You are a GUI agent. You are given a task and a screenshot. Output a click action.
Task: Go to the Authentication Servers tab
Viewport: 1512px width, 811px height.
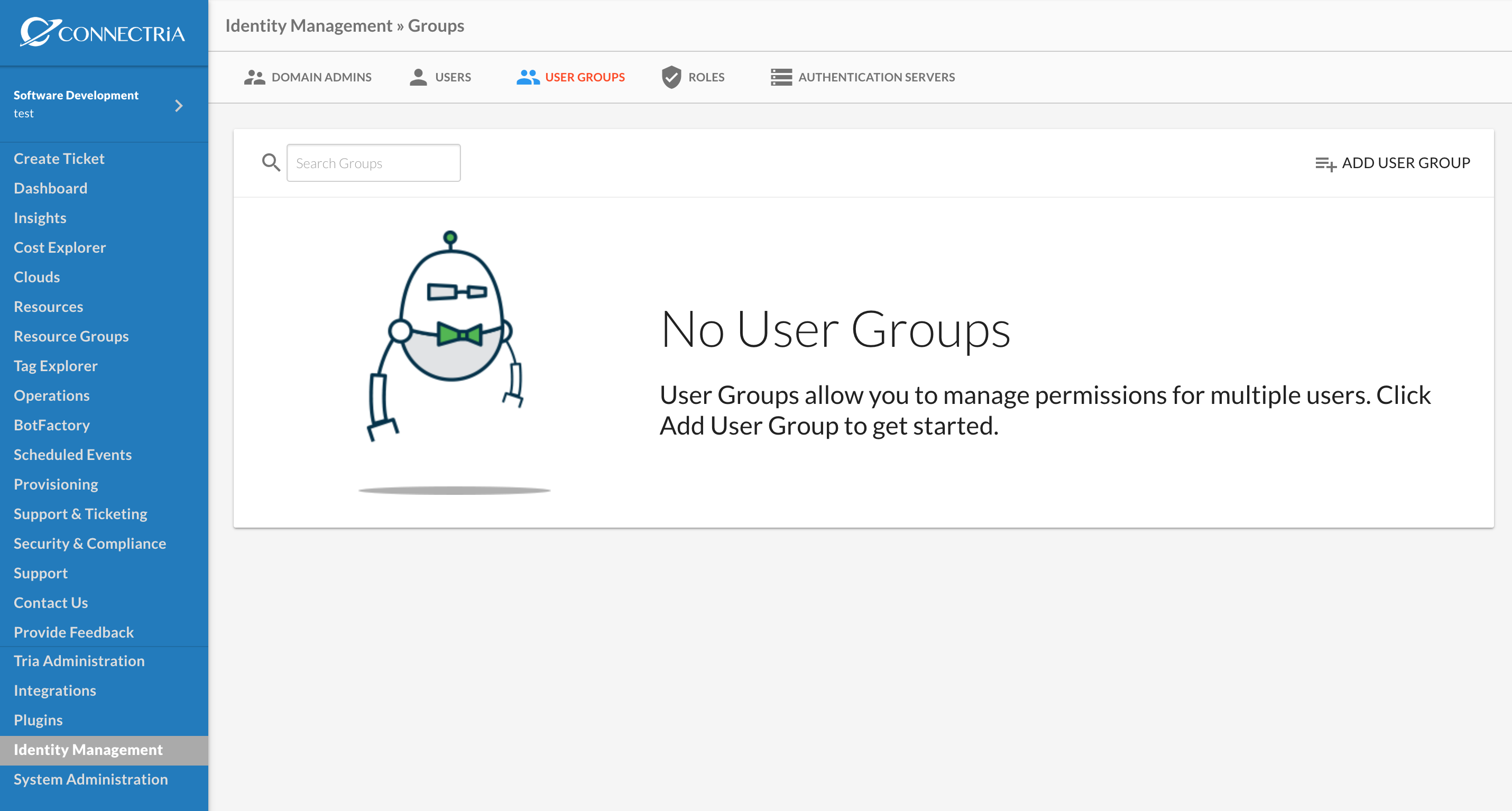(863, 78)
